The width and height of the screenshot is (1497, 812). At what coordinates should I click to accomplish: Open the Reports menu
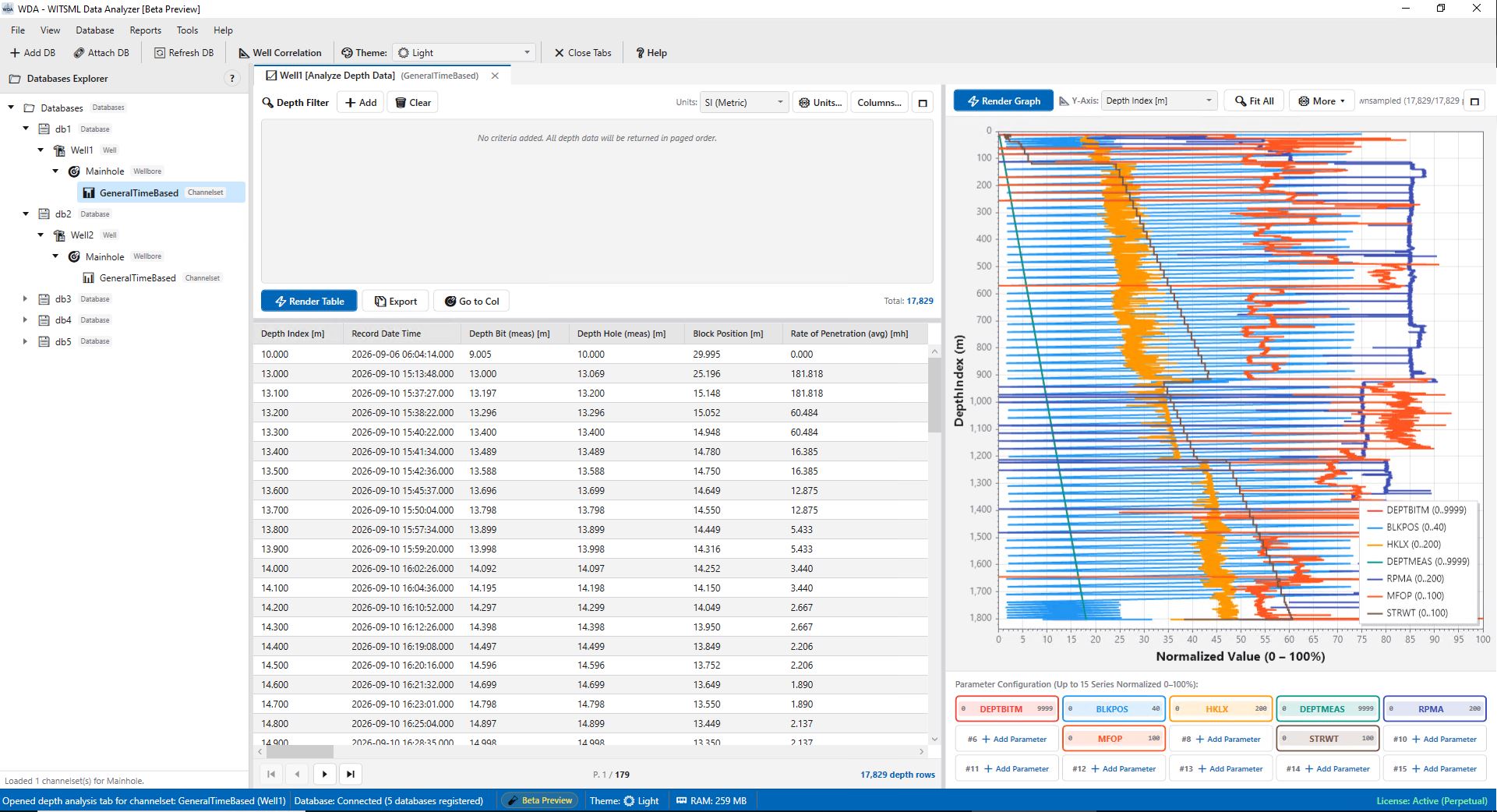pos(146,30)
